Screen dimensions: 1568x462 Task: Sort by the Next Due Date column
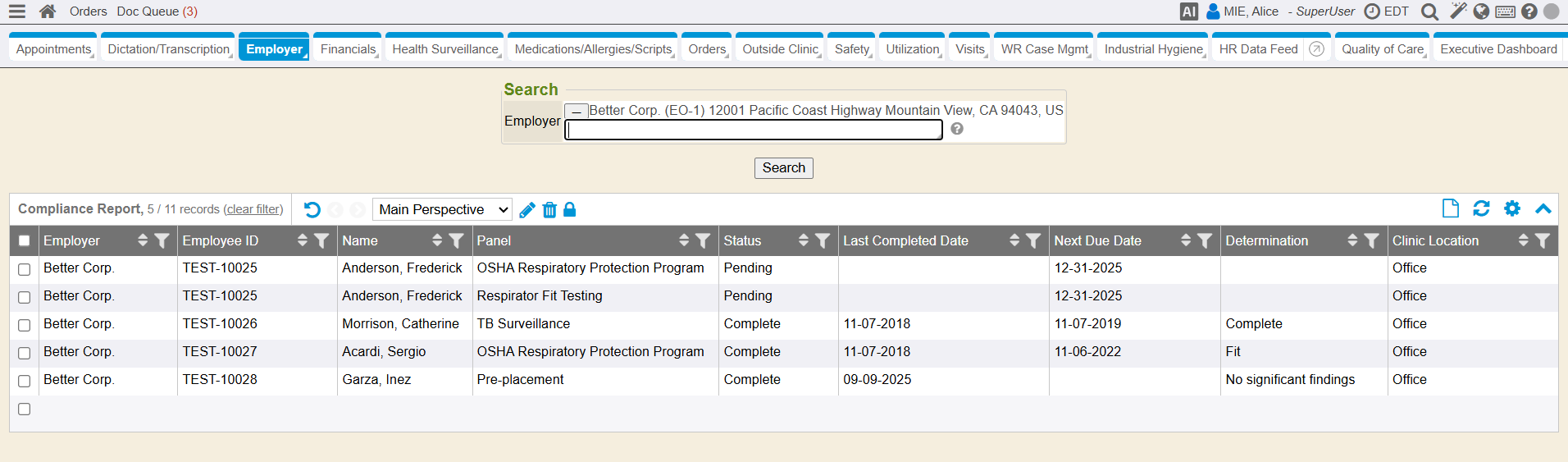1185,240
